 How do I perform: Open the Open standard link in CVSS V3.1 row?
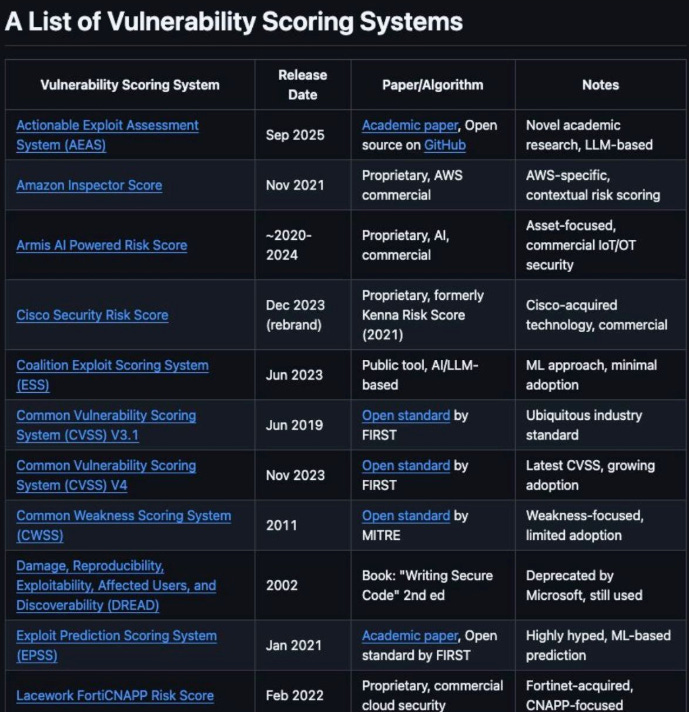tap(406, 415)
